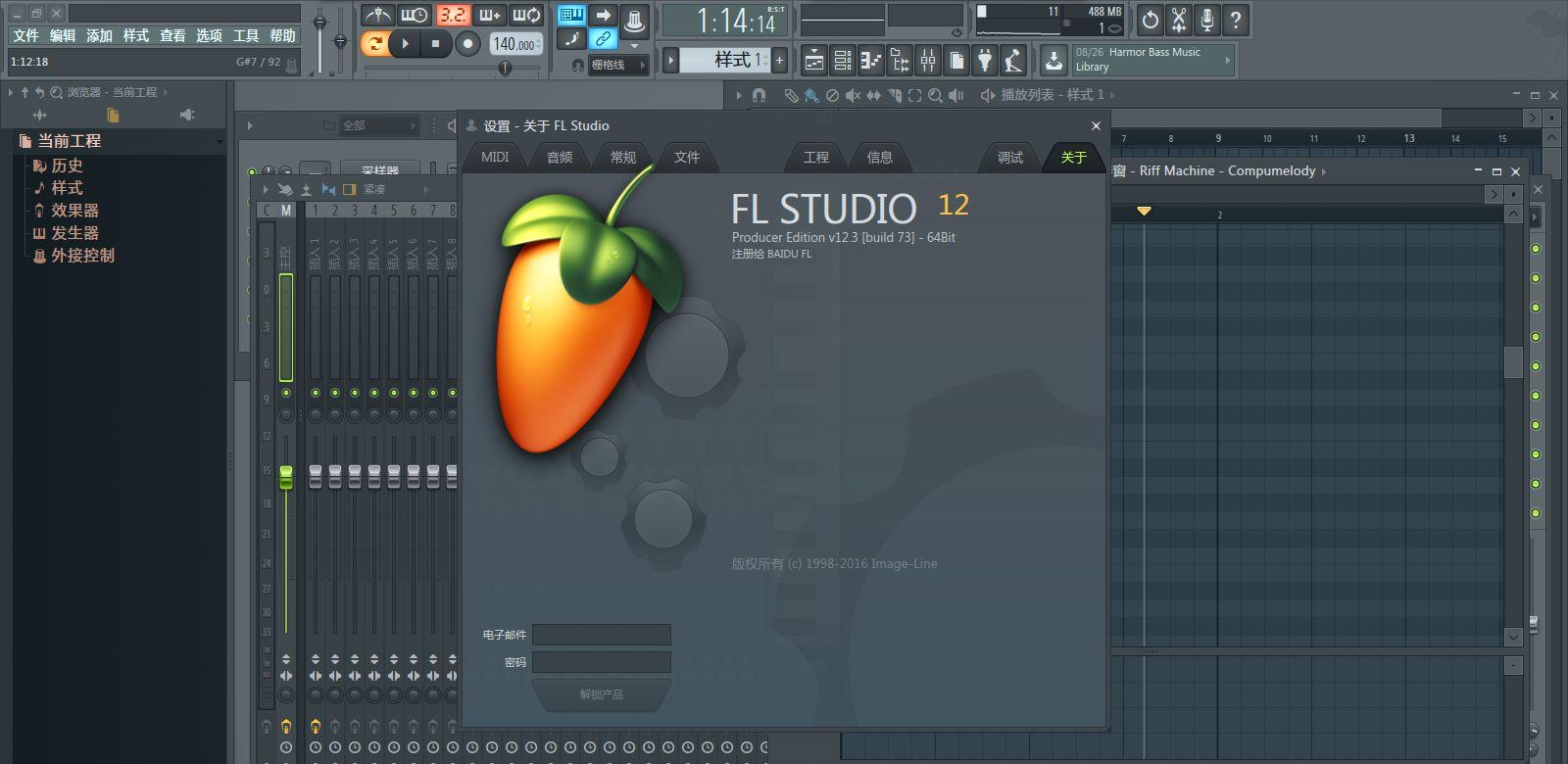Viewport: 1568px width, 764px height.
Task: Click the browser collapse up-arrow icon
Action: click(x=24, y=92)
